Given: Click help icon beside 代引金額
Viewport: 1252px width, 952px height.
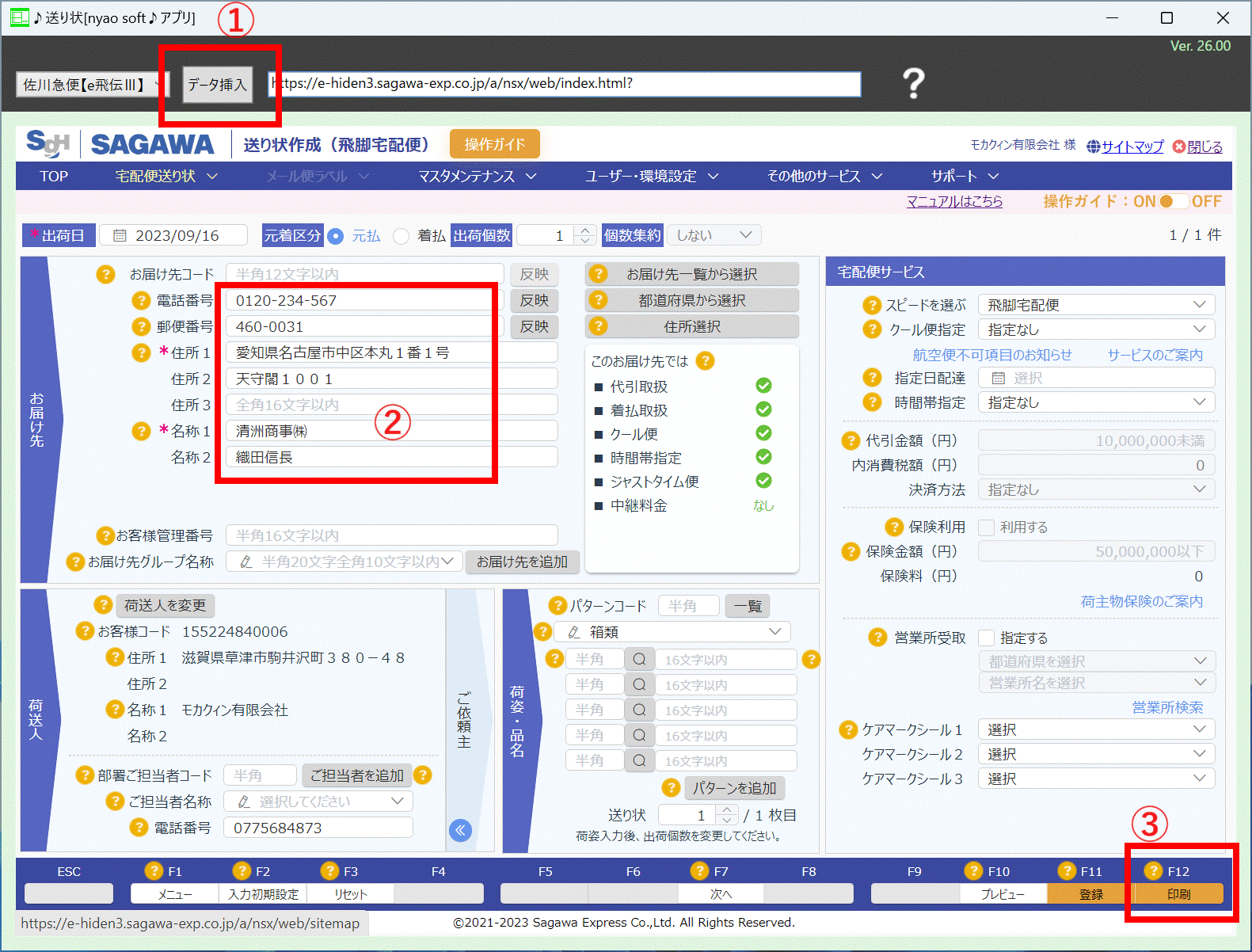Looking at the screenshot, I should click(x=851, y=440).
